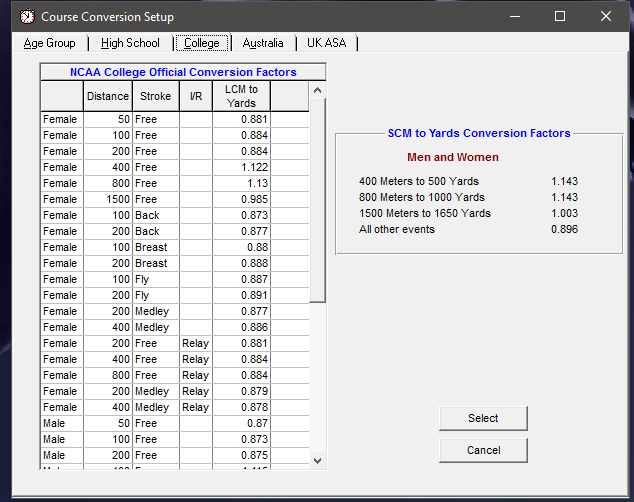Click factor 0.891 for Female 200 Fly
634x502 pixels.
click(x=241, y=295)
